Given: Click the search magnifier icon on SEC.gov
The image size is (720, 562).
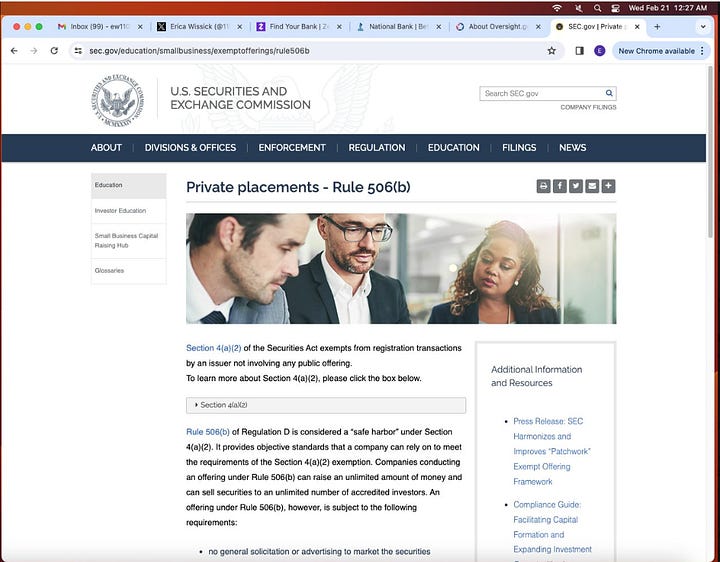Looking at the screenshot, I should point(609,93).
